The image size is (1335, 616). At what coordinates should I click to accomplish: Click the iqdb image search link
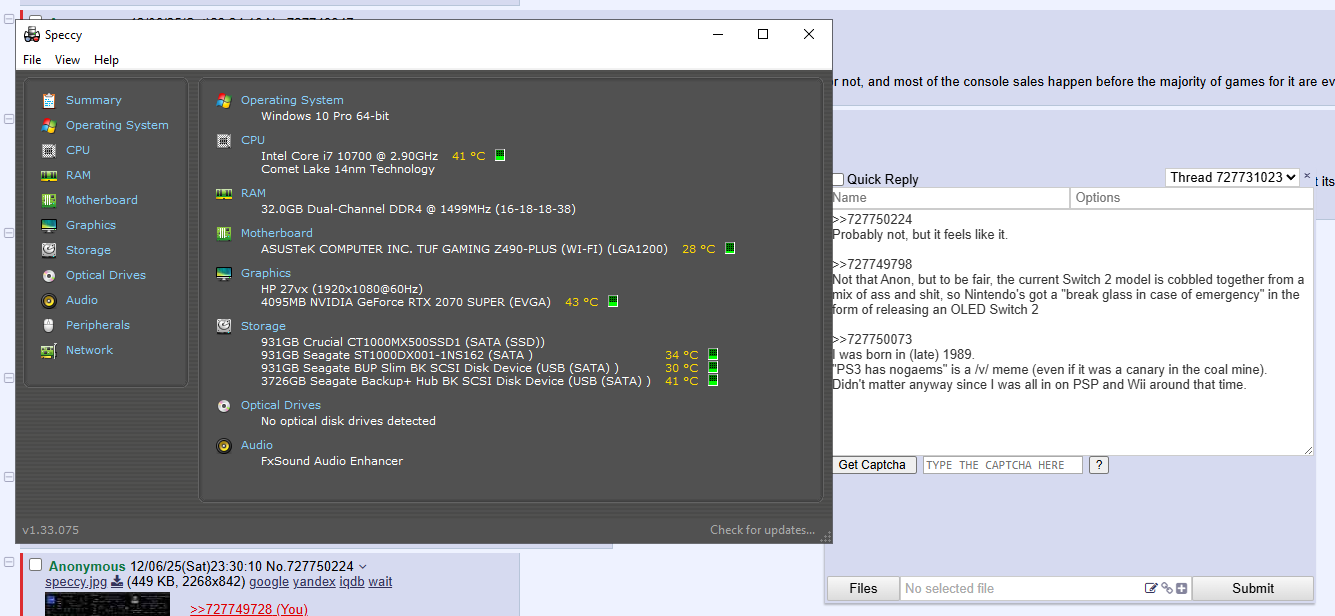(352, 582)
